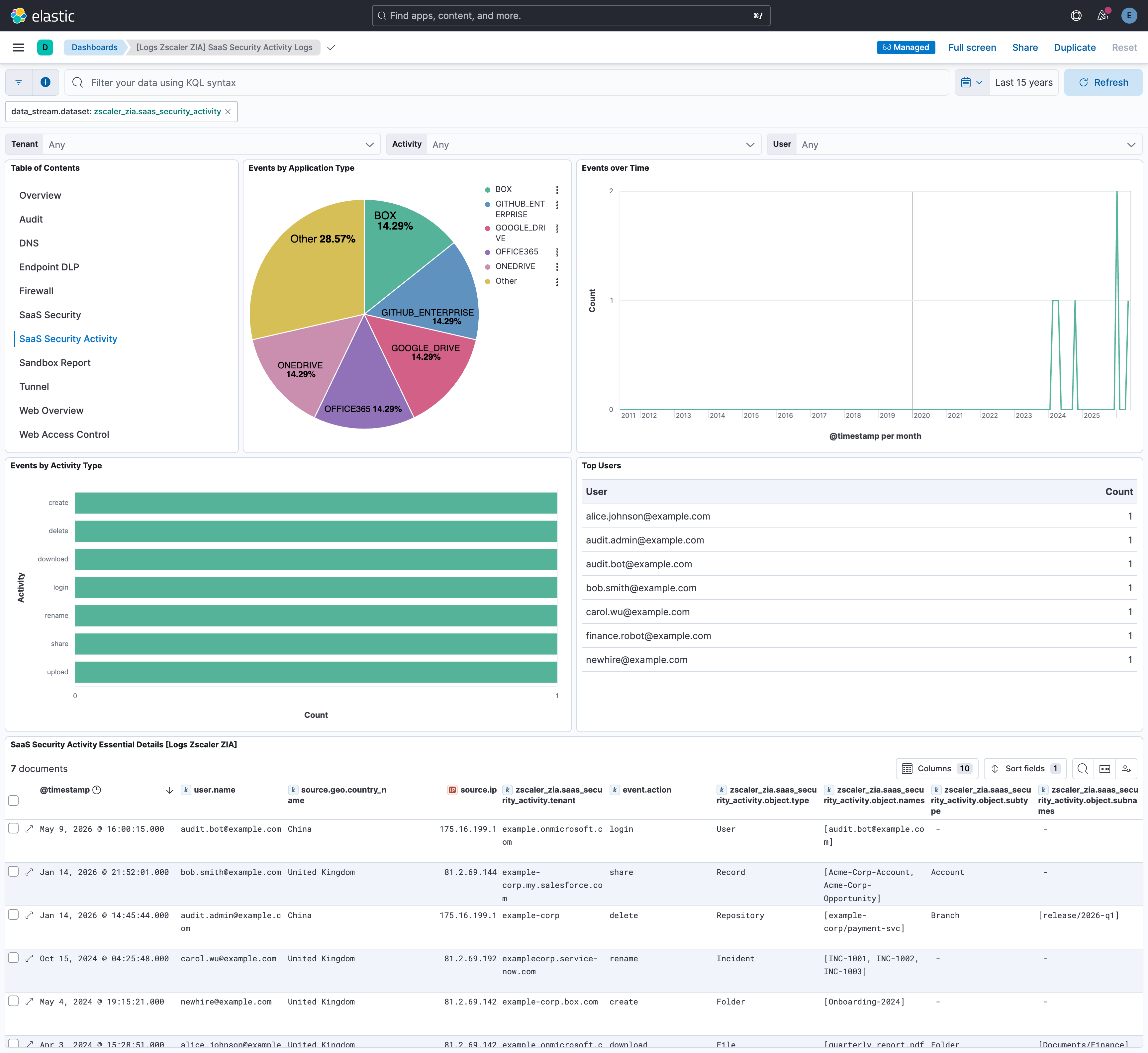Open options for Other legend item
Screen dimensions: 1148x1053
(557, 281)
